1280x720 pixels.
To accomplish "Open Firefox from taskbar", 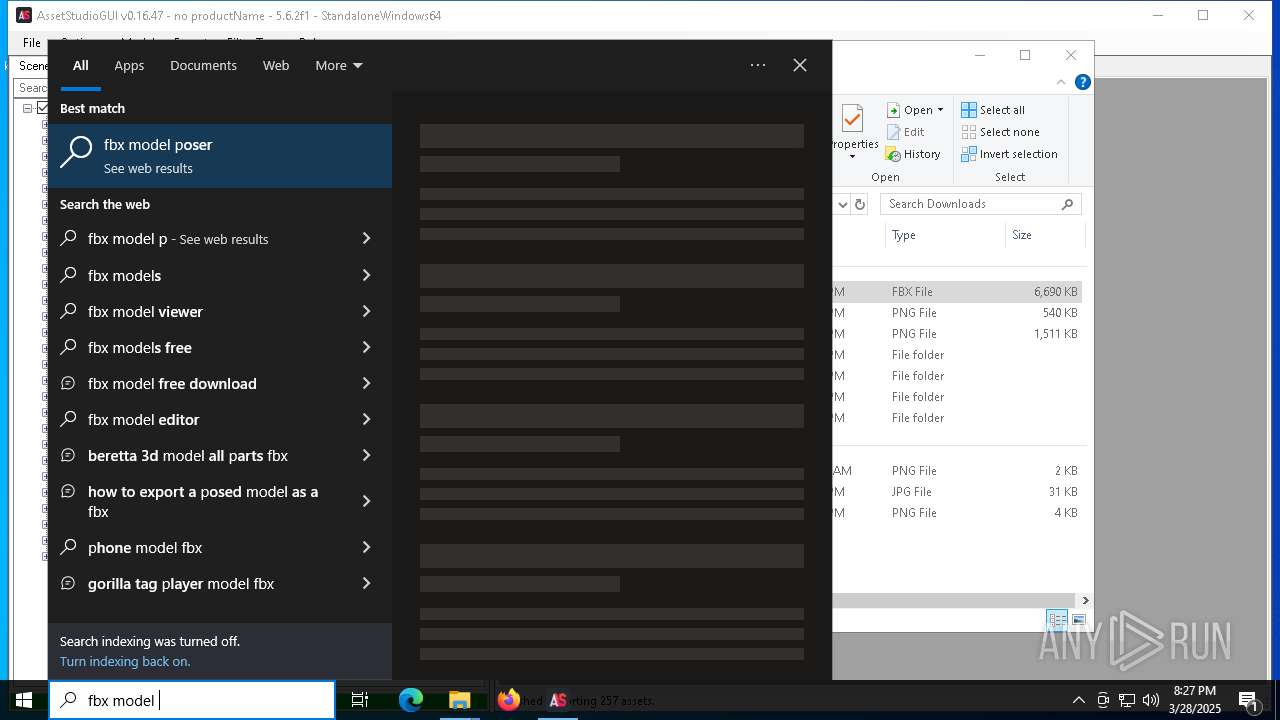I will coord(509,700).
